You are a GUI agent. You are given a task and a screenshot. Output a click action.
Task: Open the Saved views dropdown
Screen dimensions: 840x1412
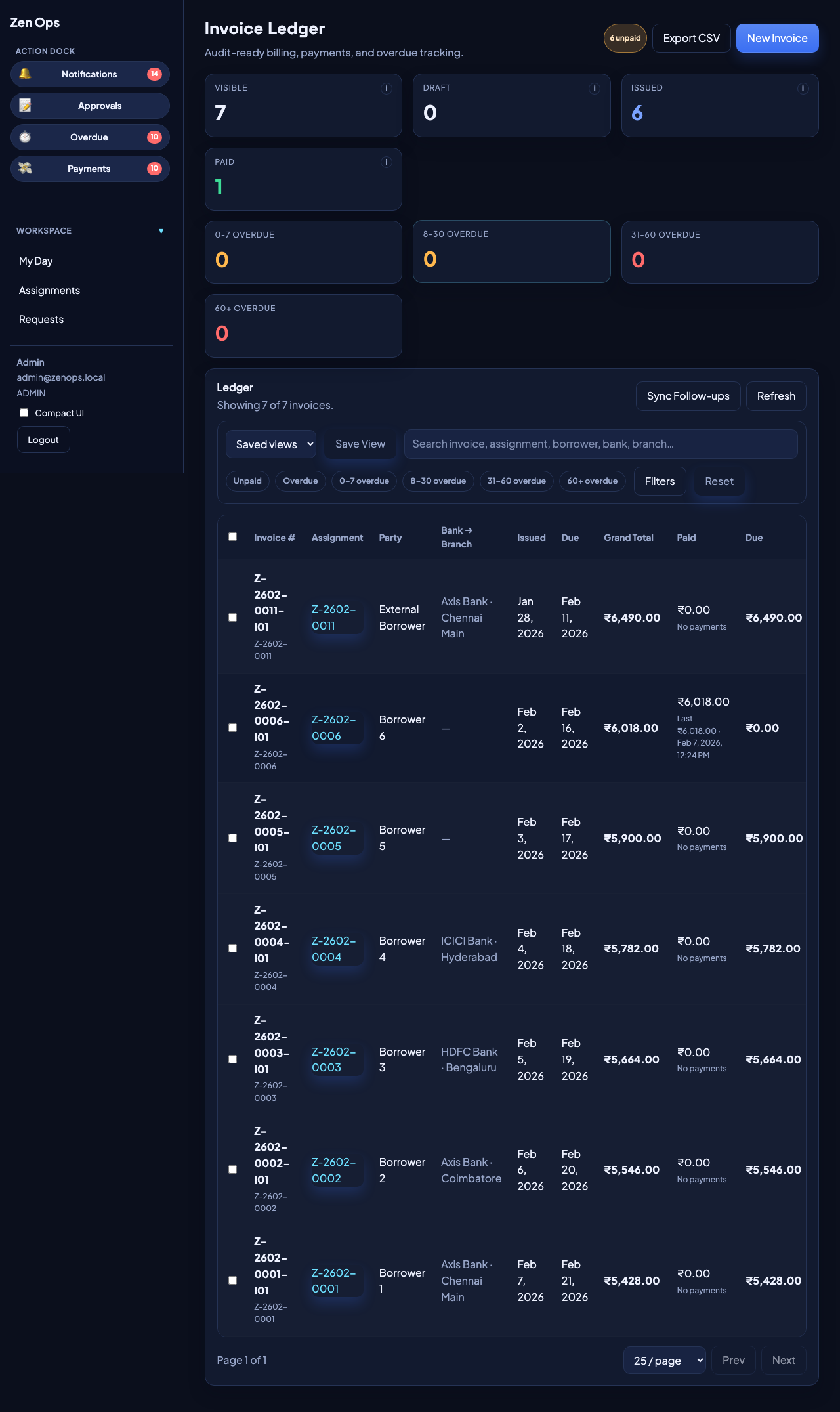click(271, 444)
